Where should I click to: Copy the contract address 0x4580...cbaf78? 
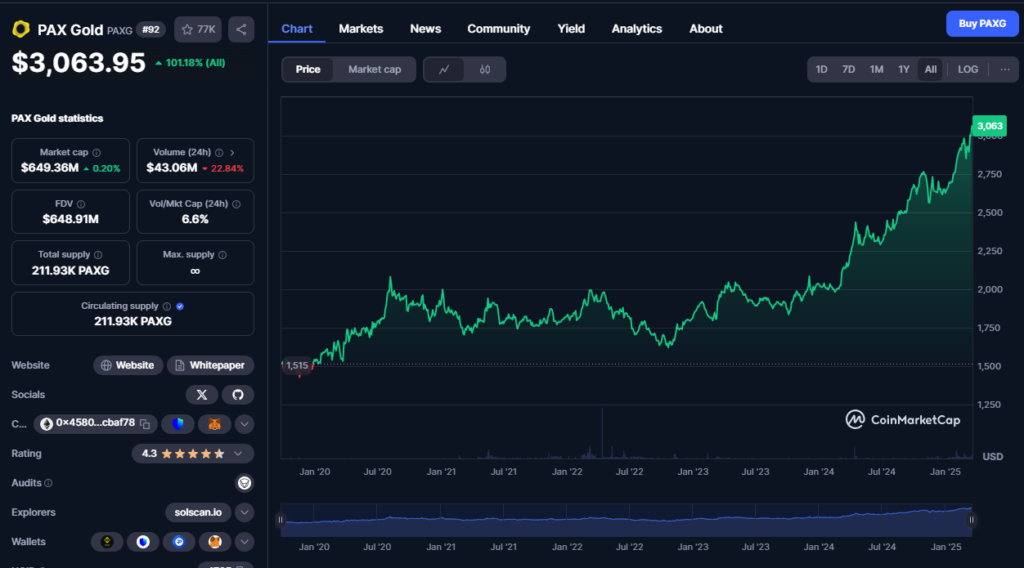[x=145, y=424]
